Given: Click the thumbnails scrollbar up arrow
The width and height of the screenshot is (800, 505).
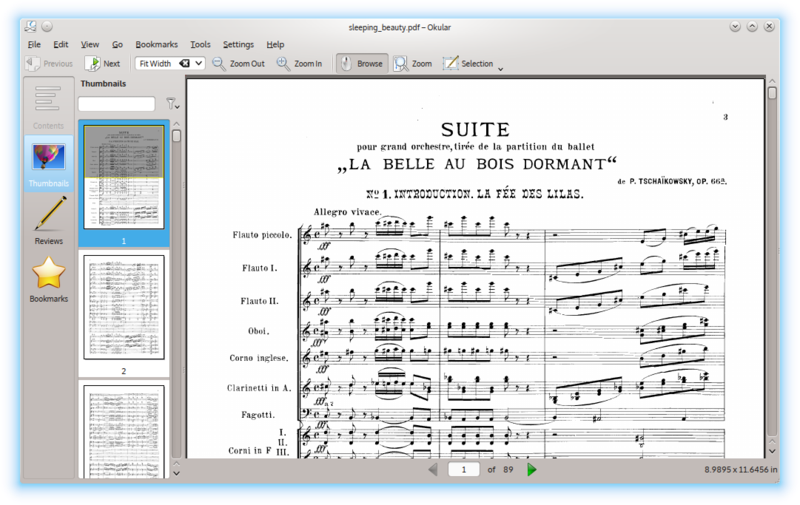Looking at the screenshot, I should click(177, 124).
